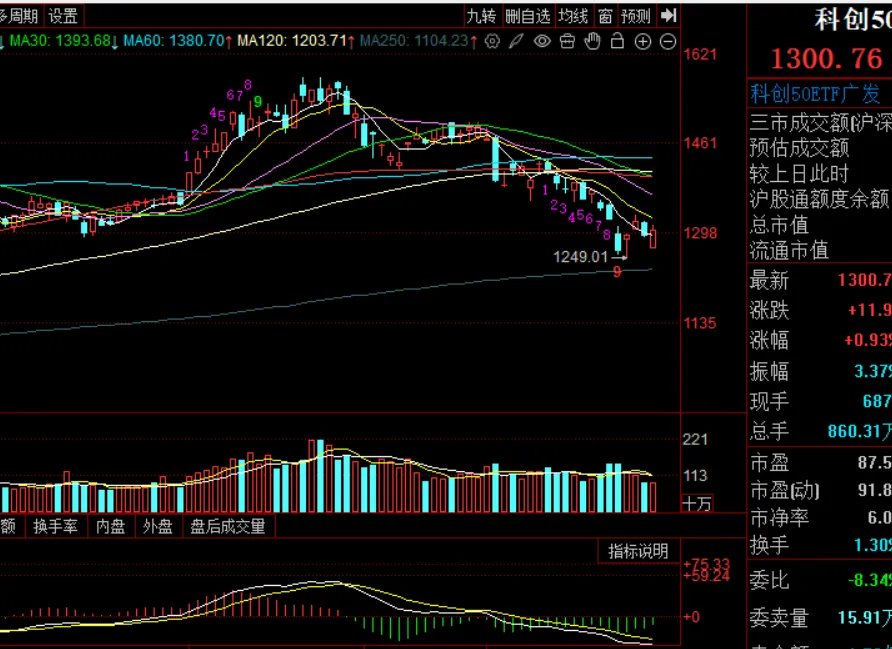
Task: Click the 市盈(动) row label
Action: pos(785,490)
